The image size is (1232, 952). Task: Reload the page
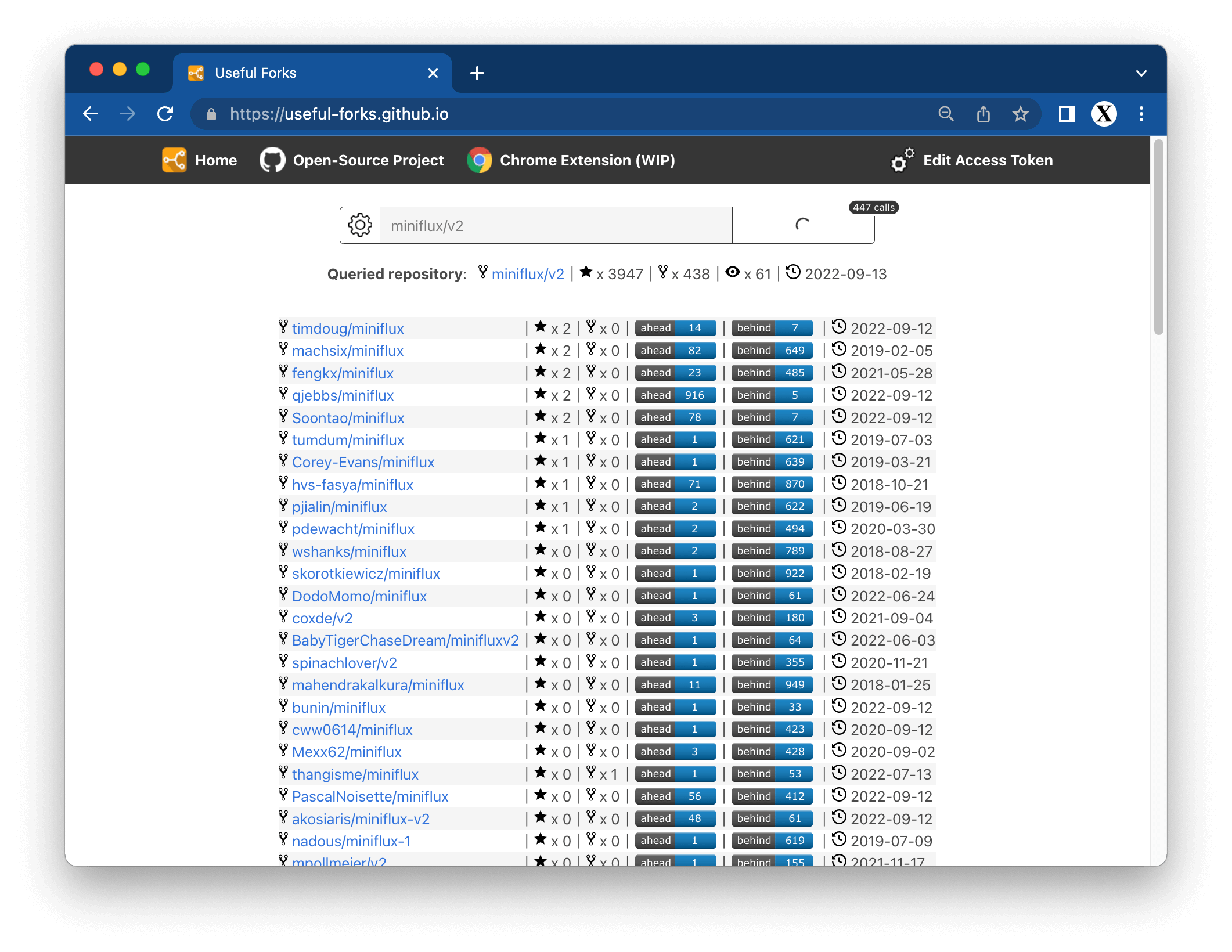point(165,114)
